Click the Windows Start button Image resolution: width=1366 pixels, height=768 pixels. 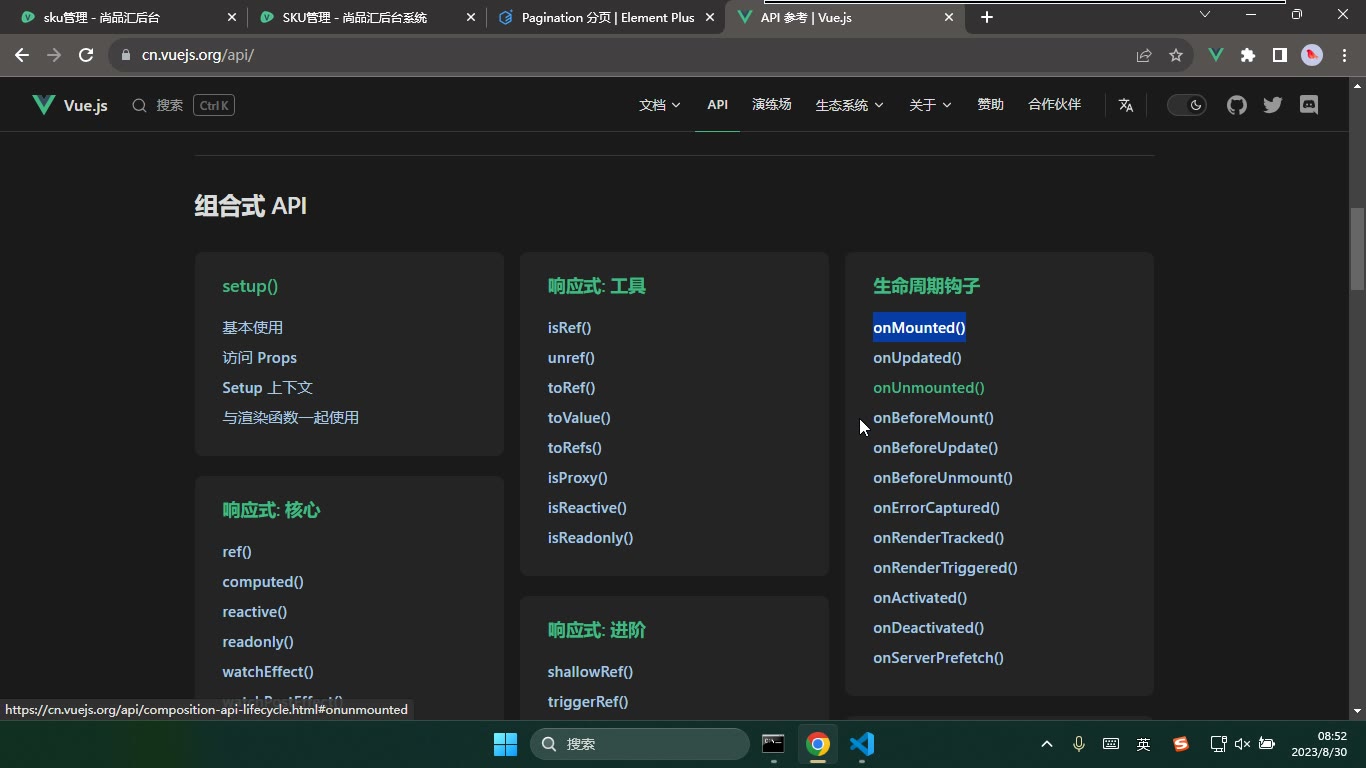coord(505,744)
